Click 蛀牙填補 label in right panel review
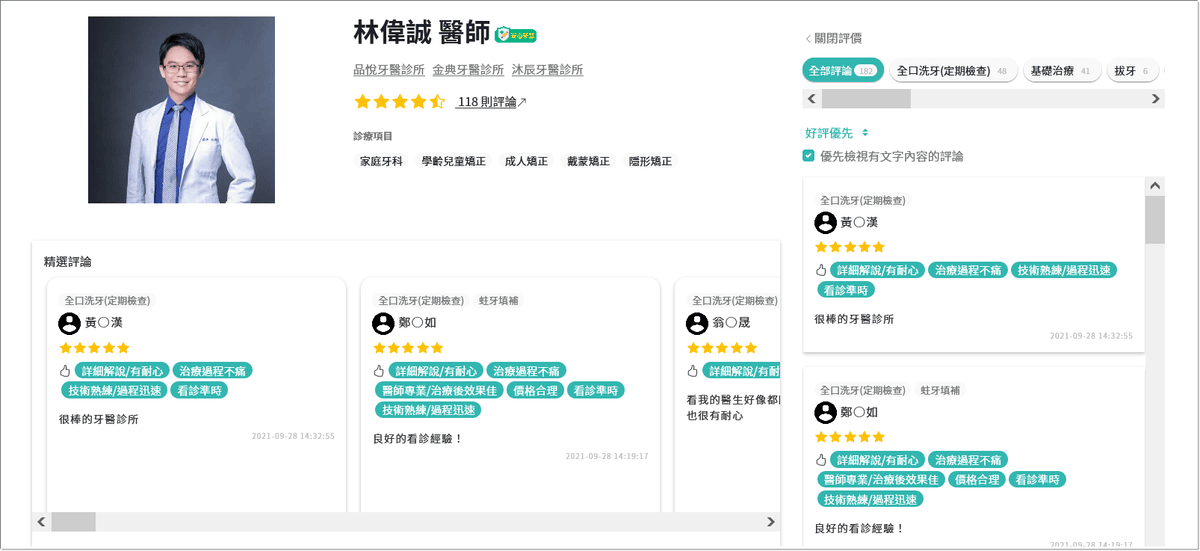Viewport: 1200px width, 551px height. 941,389
